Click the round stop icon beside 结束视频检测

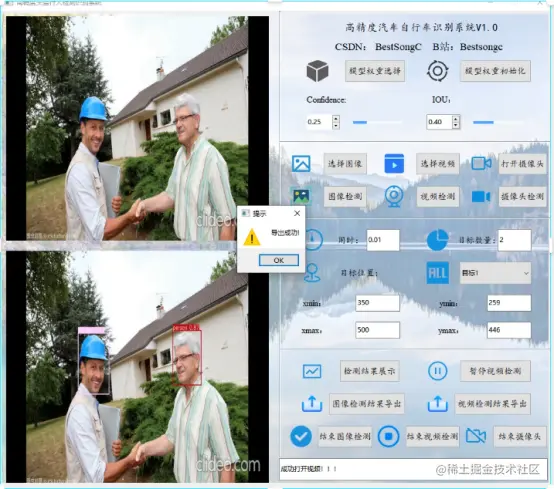(388, 436)
